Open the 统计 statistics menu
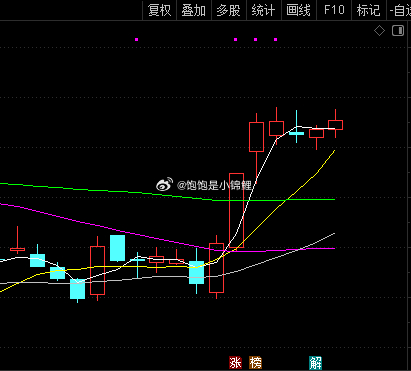 [x=264, y=10]
